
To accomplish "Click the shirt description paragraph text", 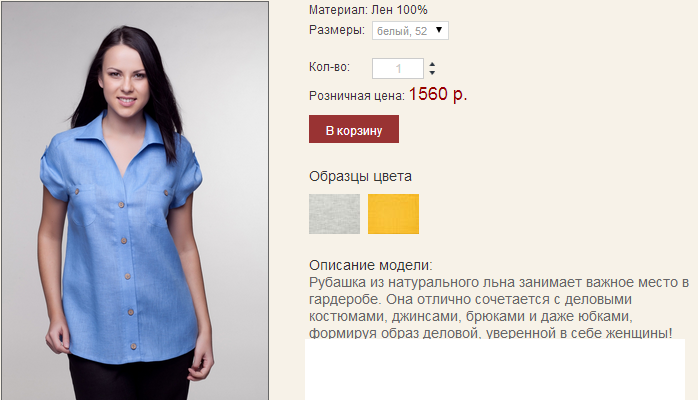I will 499,307.
